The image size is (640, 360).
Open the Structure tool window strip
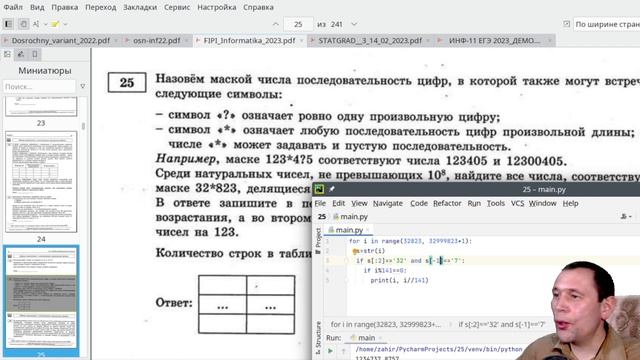318,338
